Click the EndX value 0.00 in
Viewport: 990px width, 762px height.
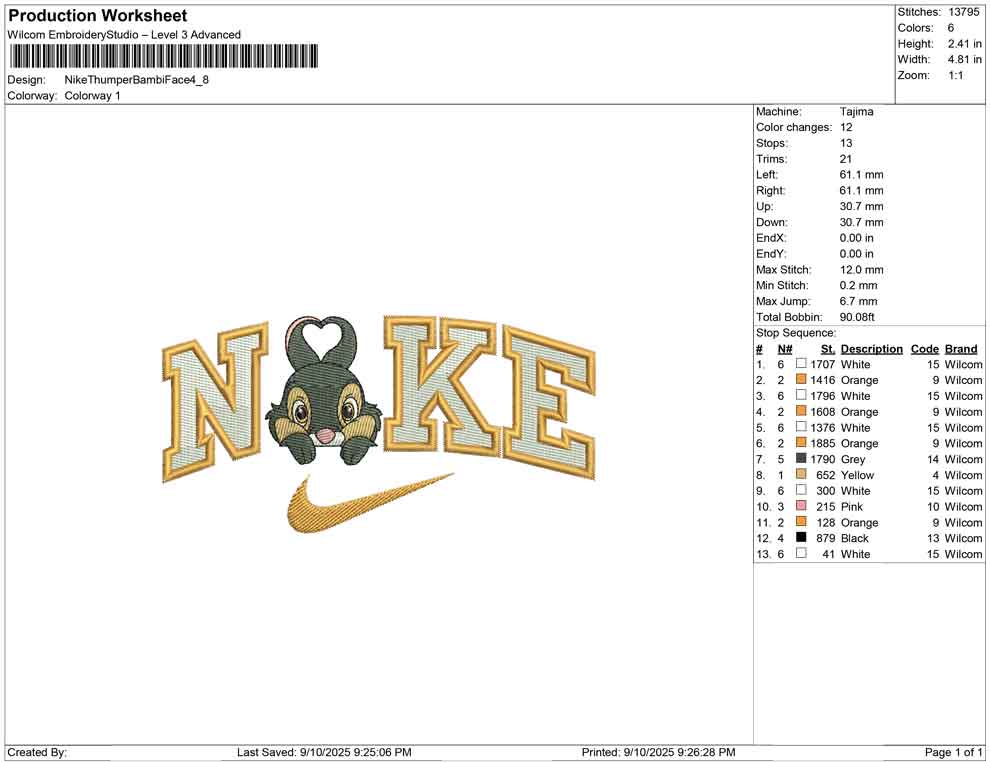(x=857, y=238)
